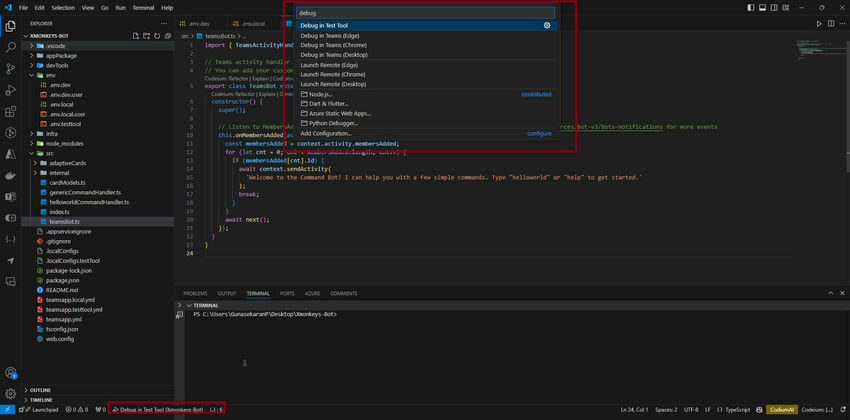Collapse the src folder
Screen dimensions: 850x420
[50, 152]
